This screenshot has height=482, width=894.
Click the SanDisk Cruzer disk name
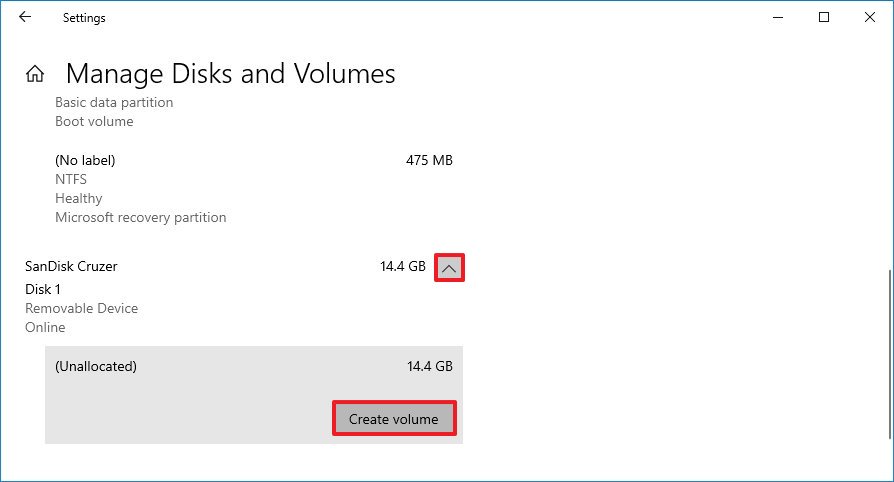pyautogui.click(x=71, y=267)
